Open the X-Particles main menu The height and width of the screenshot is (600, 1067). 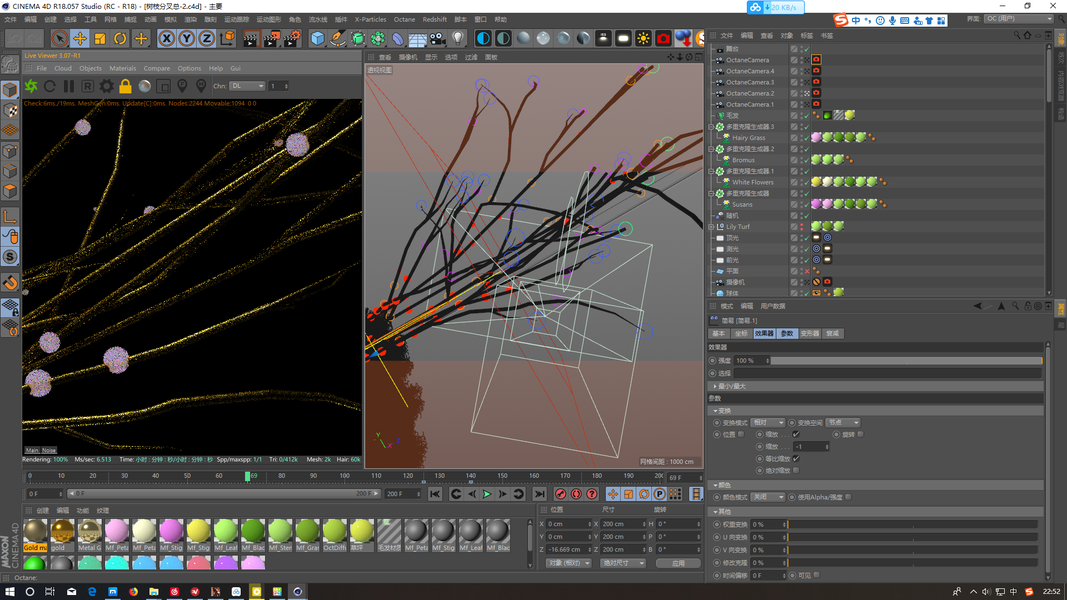tap(370, 20)
